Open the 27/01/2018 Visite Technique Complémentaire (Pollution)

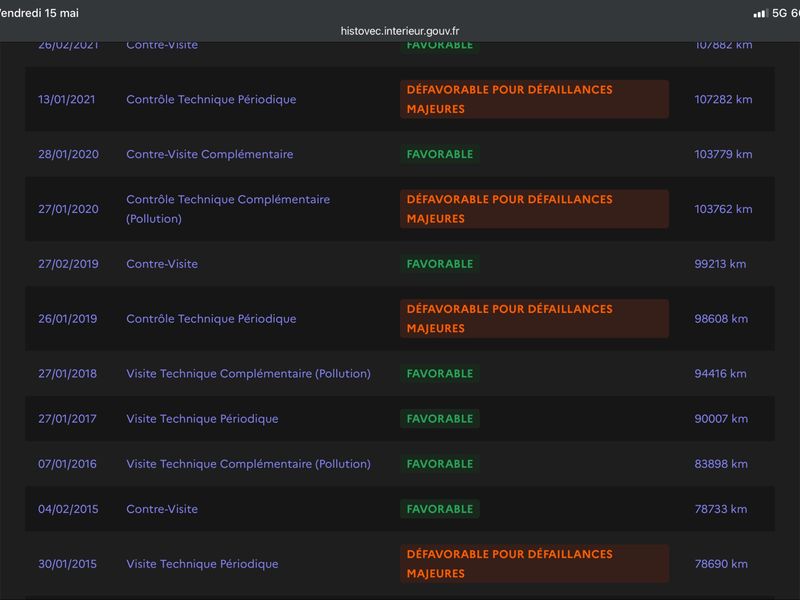click(x=248, y=373)
